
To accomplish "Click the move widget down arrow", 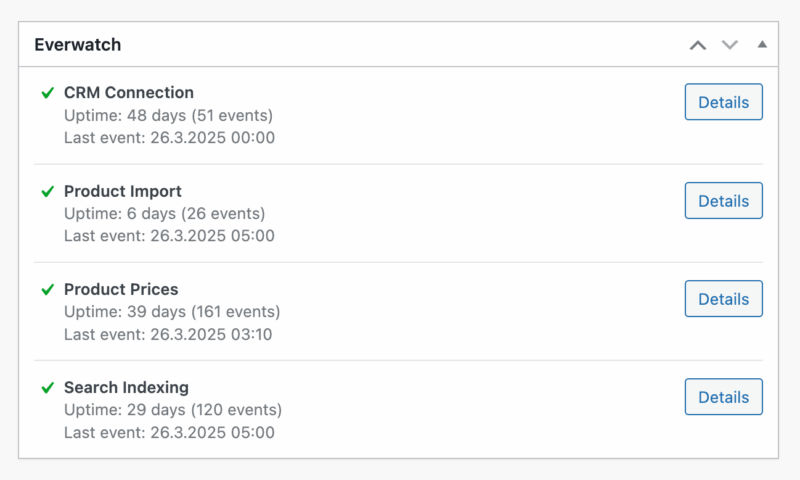I will (x=730, y=45).
